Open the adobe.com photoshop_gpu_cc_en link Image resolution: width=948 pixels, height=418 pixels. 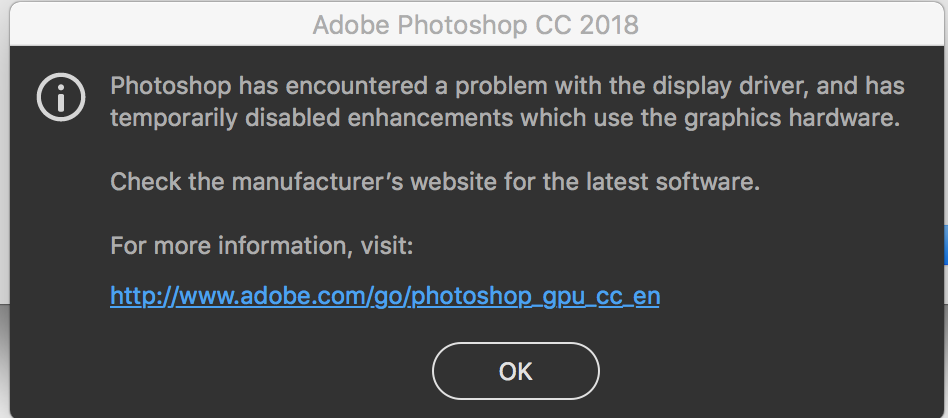[x=385, y=297]
